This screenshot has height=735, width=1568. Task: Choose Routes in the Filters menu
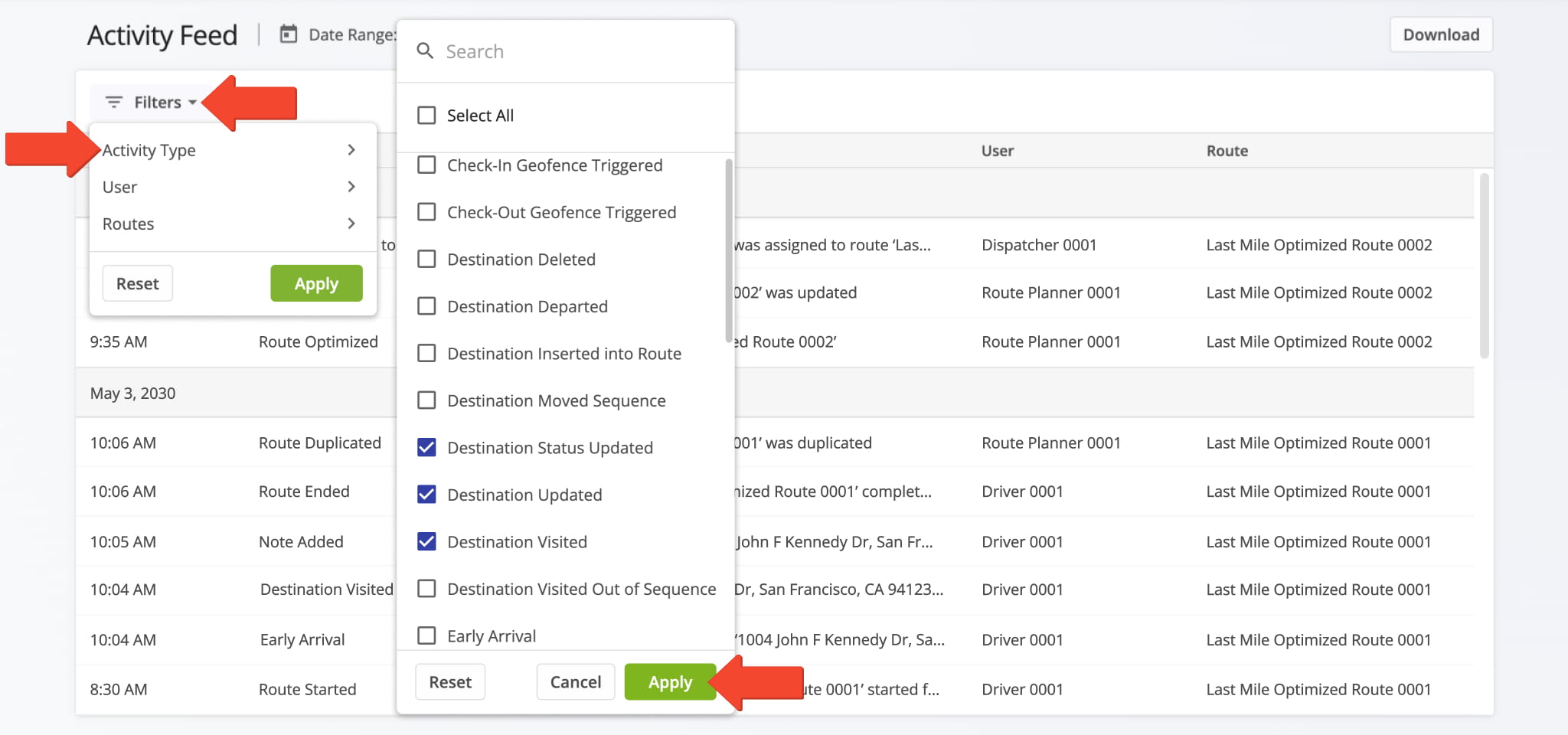(129, 224)
